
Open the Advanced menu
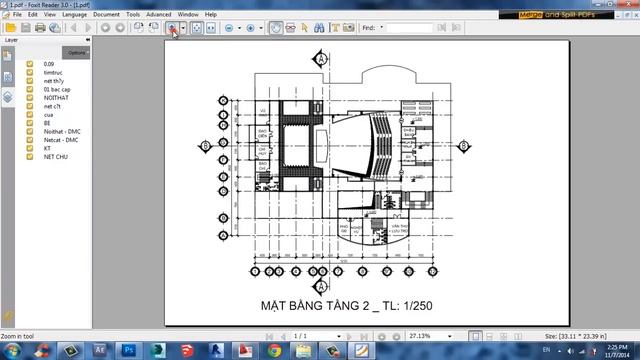tap(158, 14)
